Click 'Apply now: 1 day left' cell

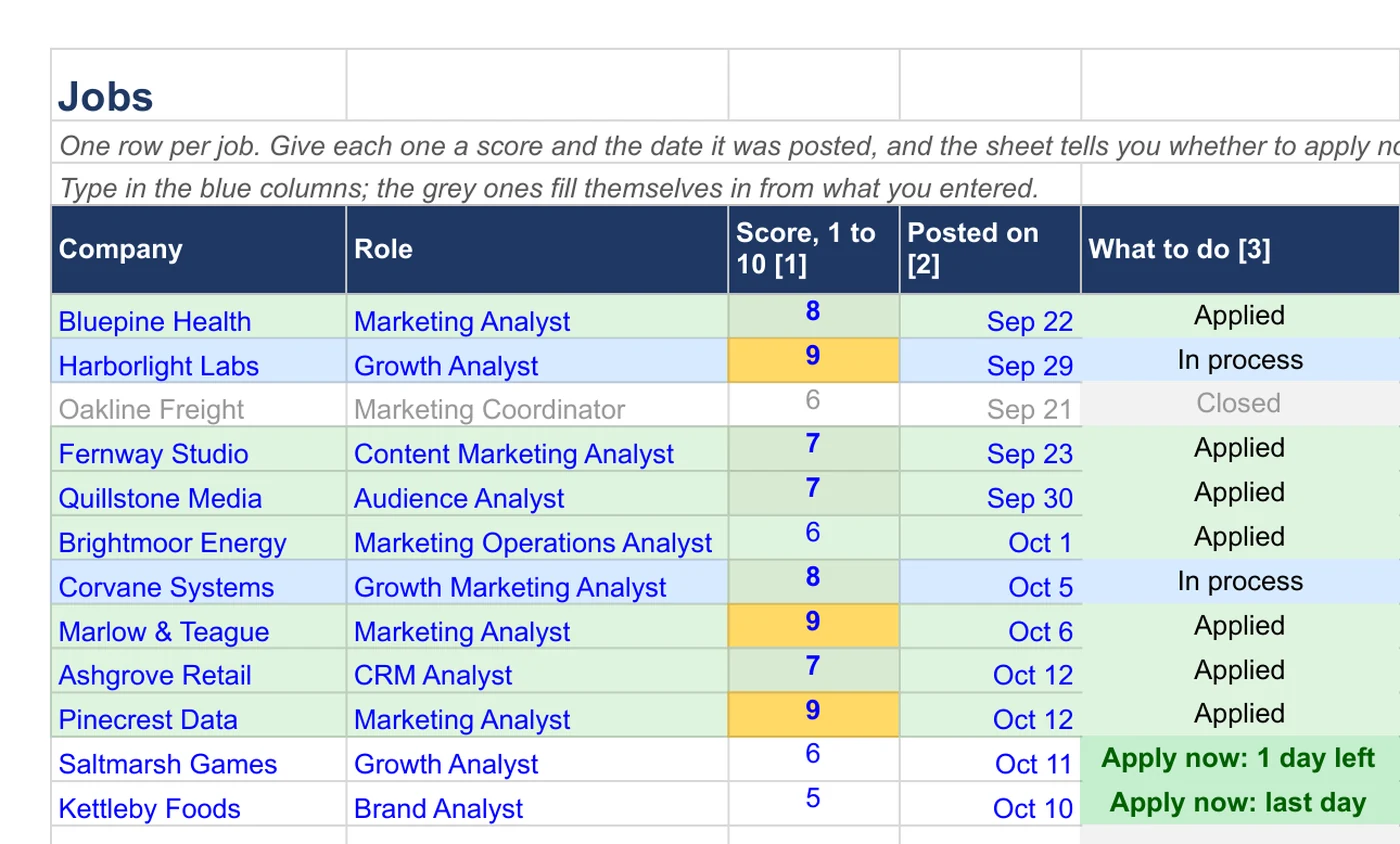click(x=1240, y=759)
